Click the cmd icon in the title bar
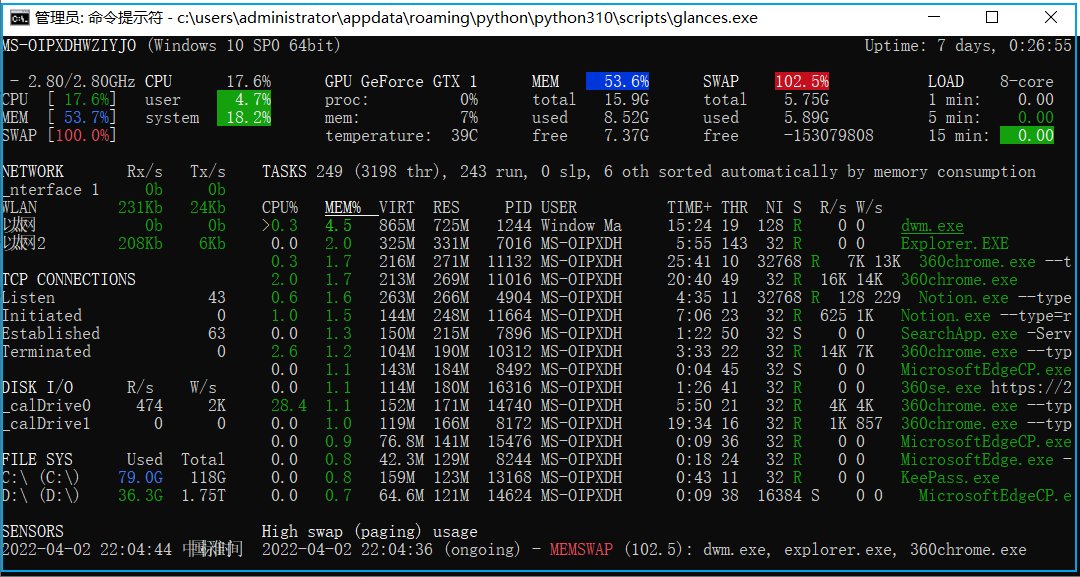 (x=19, y=18)
